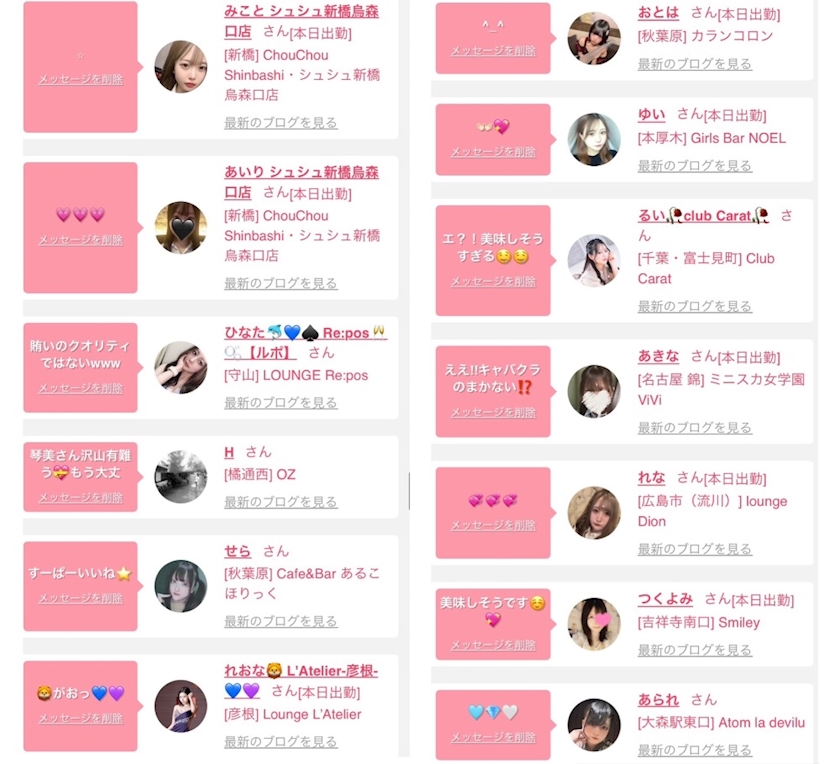Click れおな's avatar in blue dress
This screenshot has width=840, height=764.
181,706
